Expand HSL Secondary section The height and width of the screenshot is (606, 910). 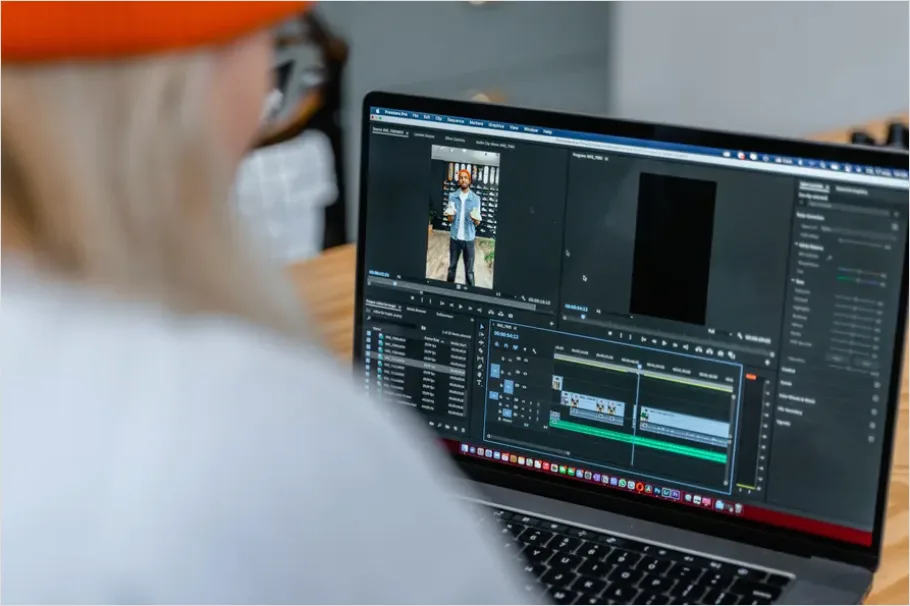(790, 411)
